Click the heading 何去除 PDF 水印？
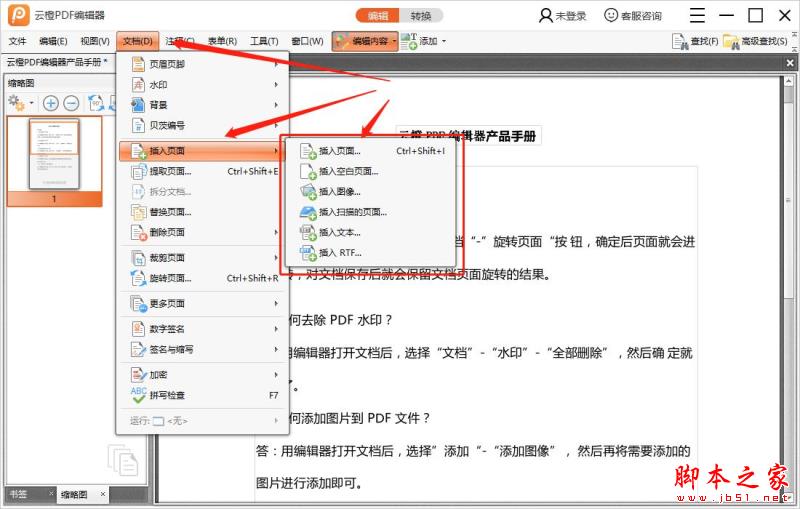 pos(340,320)
